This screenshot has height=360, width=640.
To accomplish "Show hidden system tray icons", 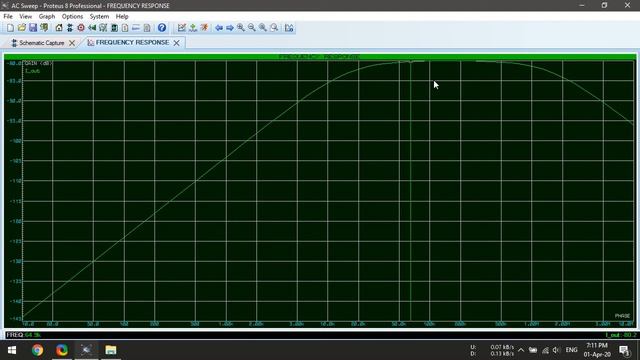I will (x=521, y=350).
